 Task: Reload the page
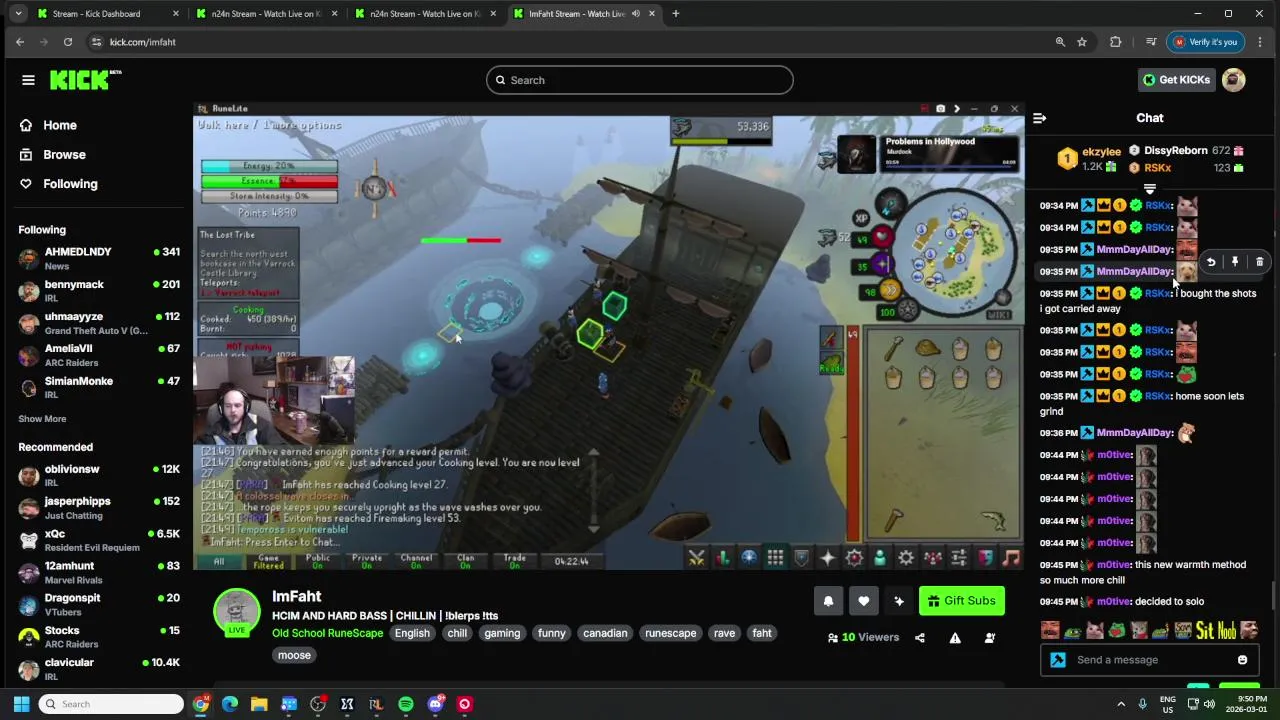point(68,42)
